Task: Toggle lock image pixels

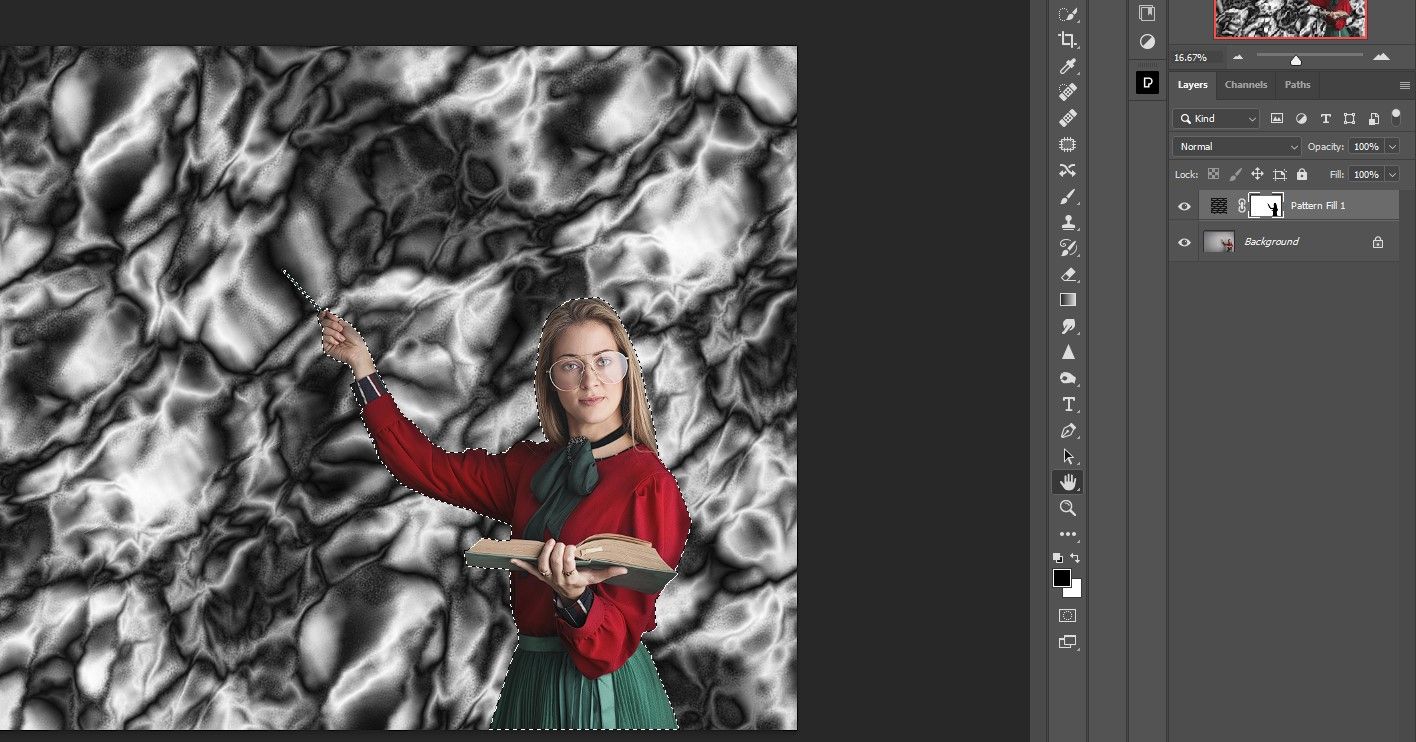Action: point(1235,174)
